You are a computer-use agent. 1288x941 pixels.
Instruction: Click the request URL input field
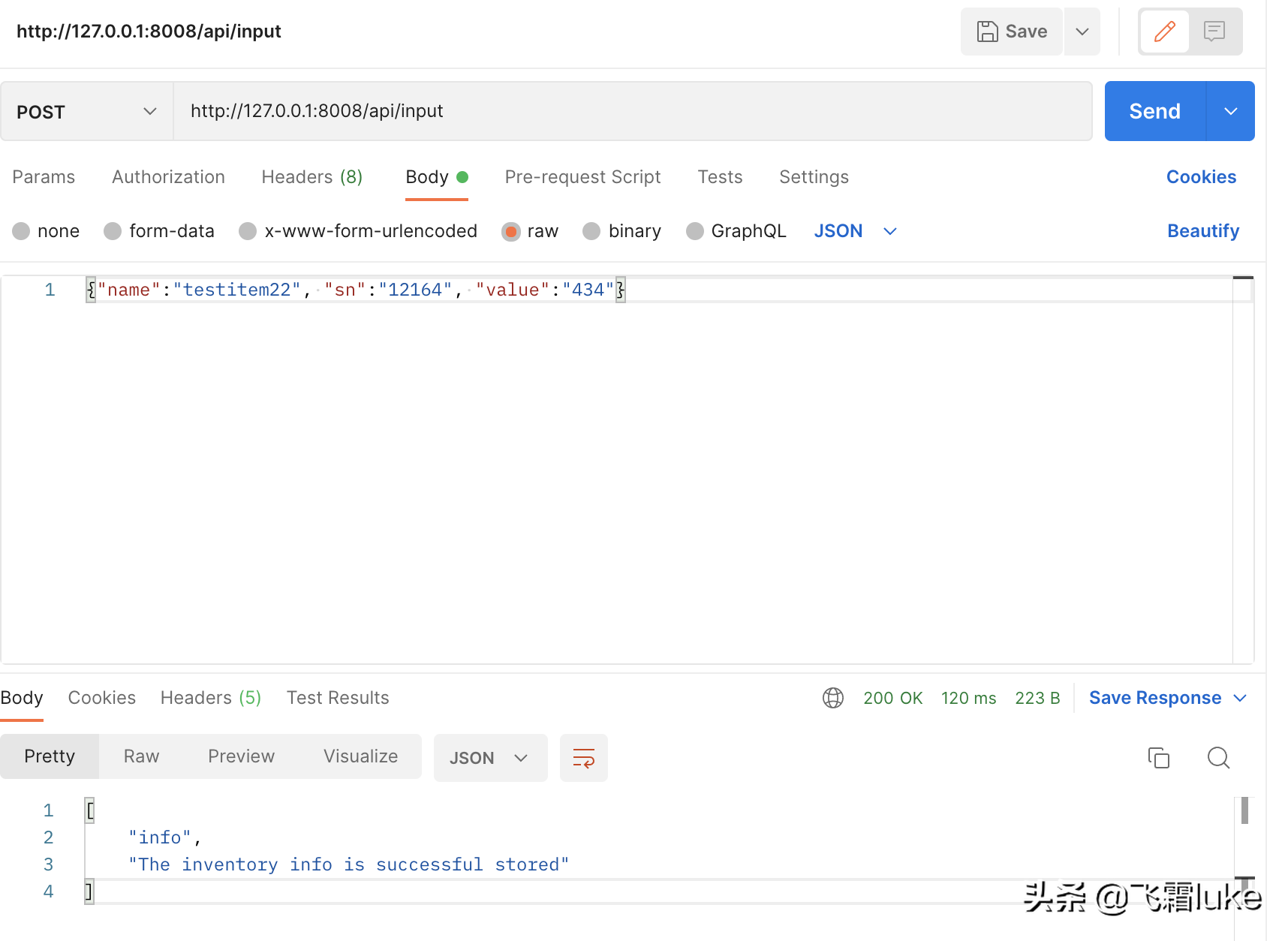[632, 111]
